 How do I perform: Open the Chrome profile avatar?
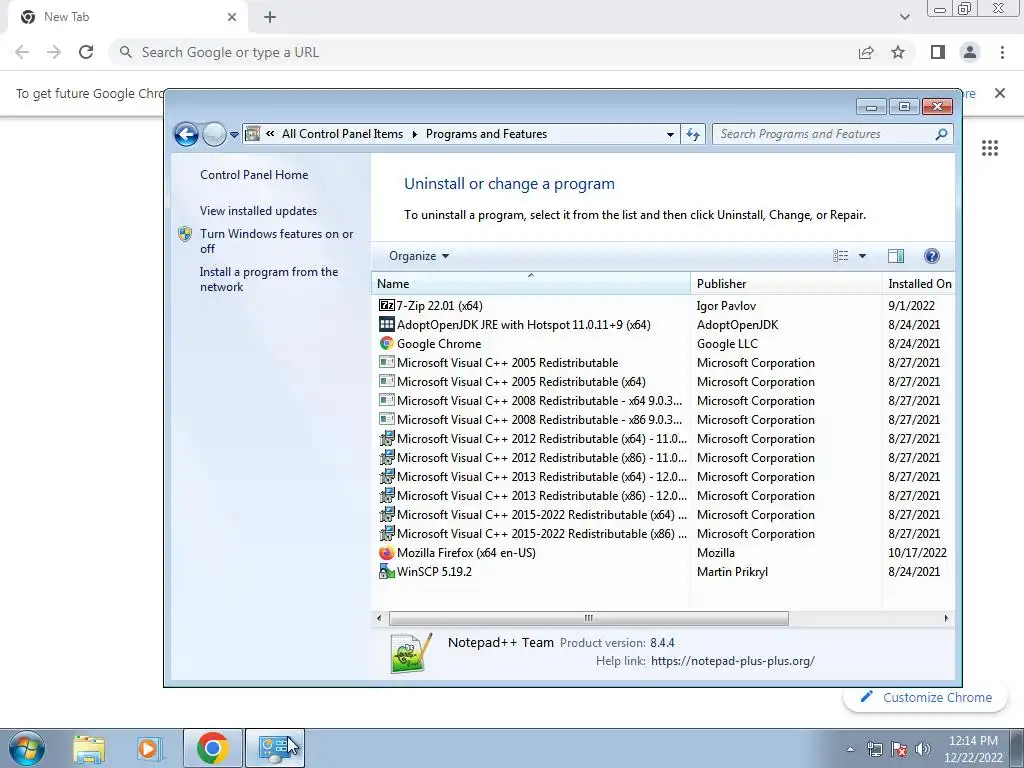click(970, 52)
